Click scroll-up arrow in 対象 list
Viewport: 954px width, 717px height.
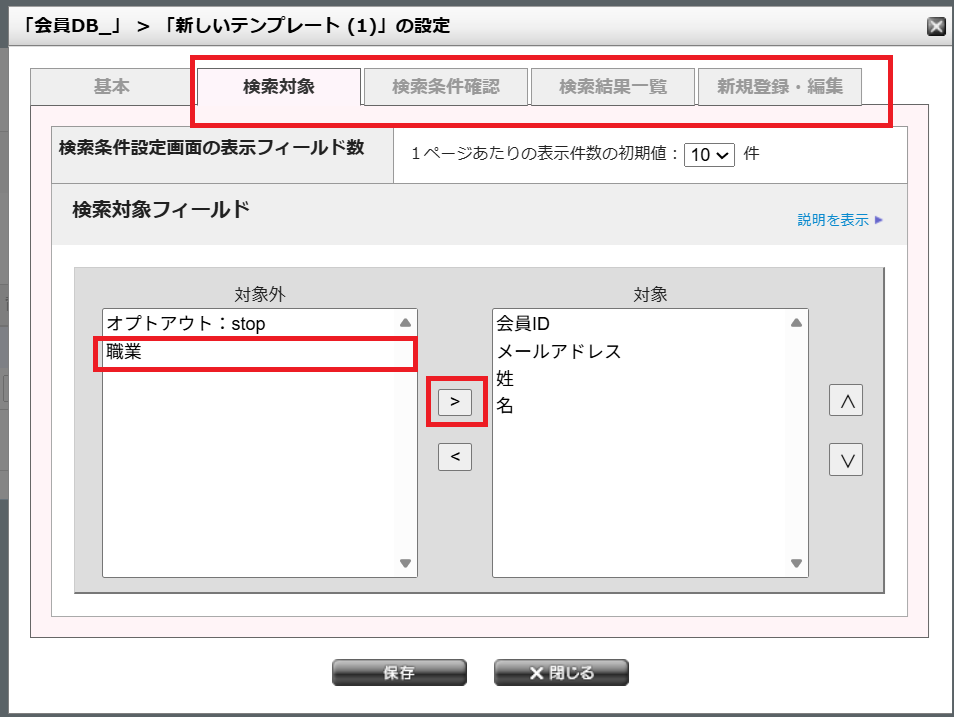796,323
